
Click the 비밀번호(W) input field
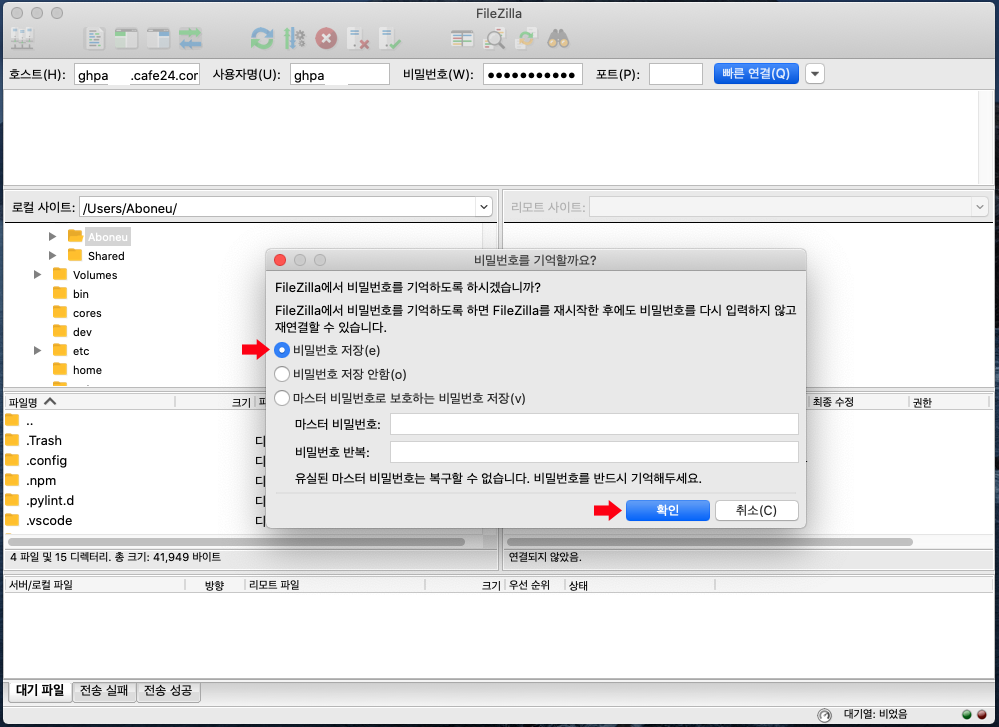533,75
